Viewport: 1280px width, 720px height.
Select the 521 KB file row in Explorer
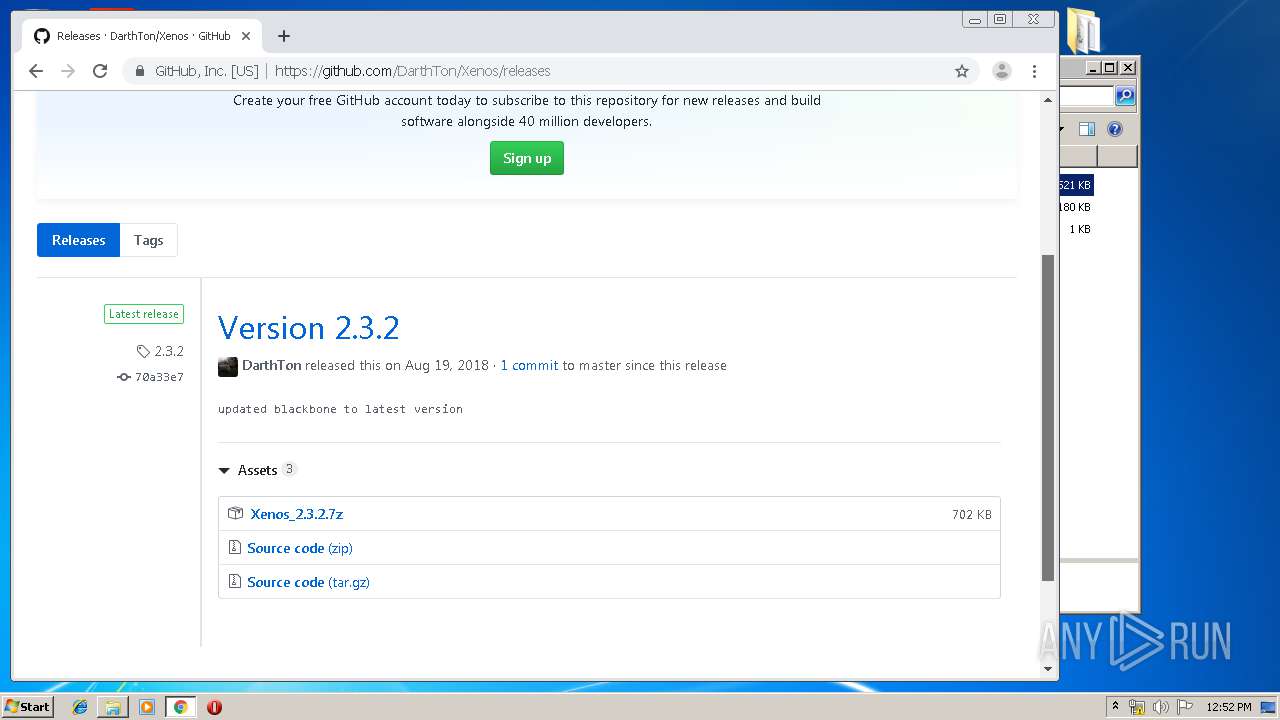click(1076, 185)
